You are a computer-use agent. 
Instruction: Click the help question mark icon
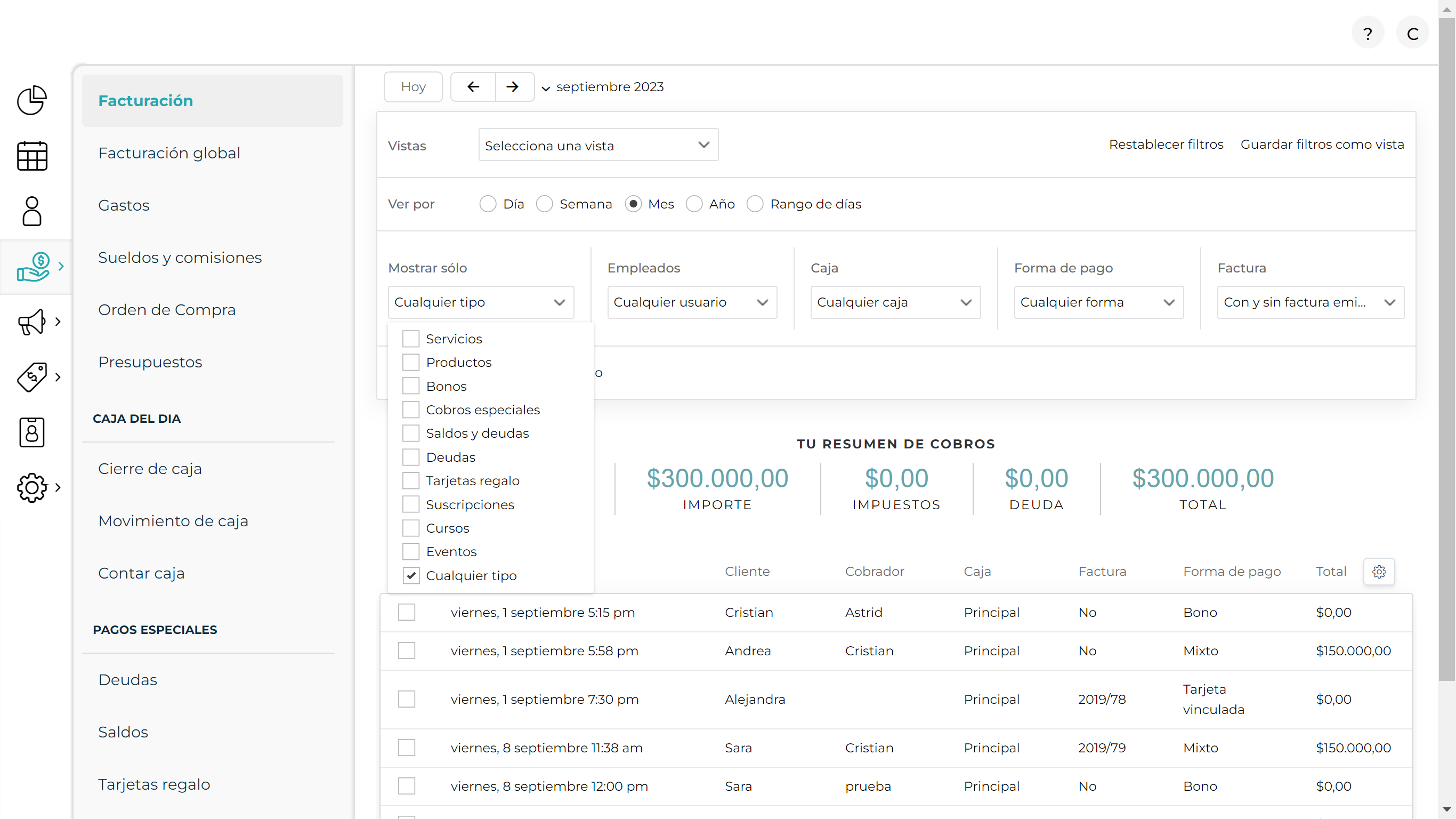pos(1367,34)
